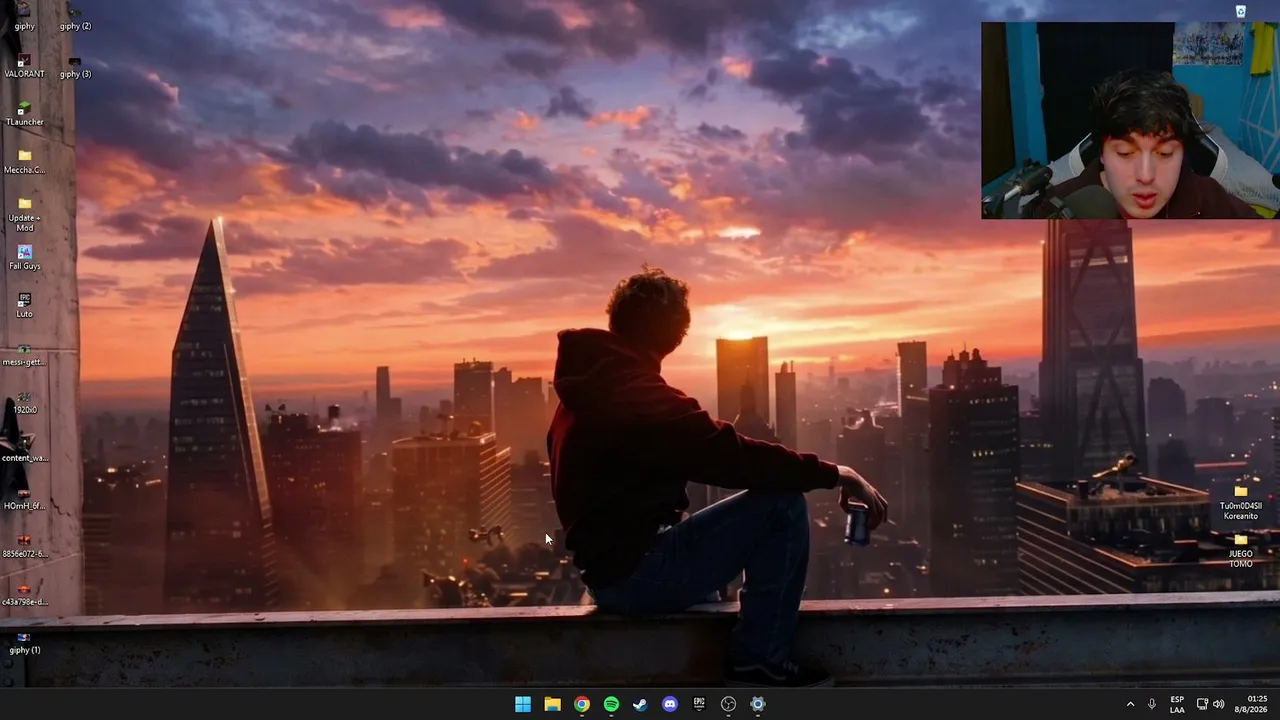1280x720 pixels.
Task: Click the microphone icon in system tray
Action: point(1152,704)
